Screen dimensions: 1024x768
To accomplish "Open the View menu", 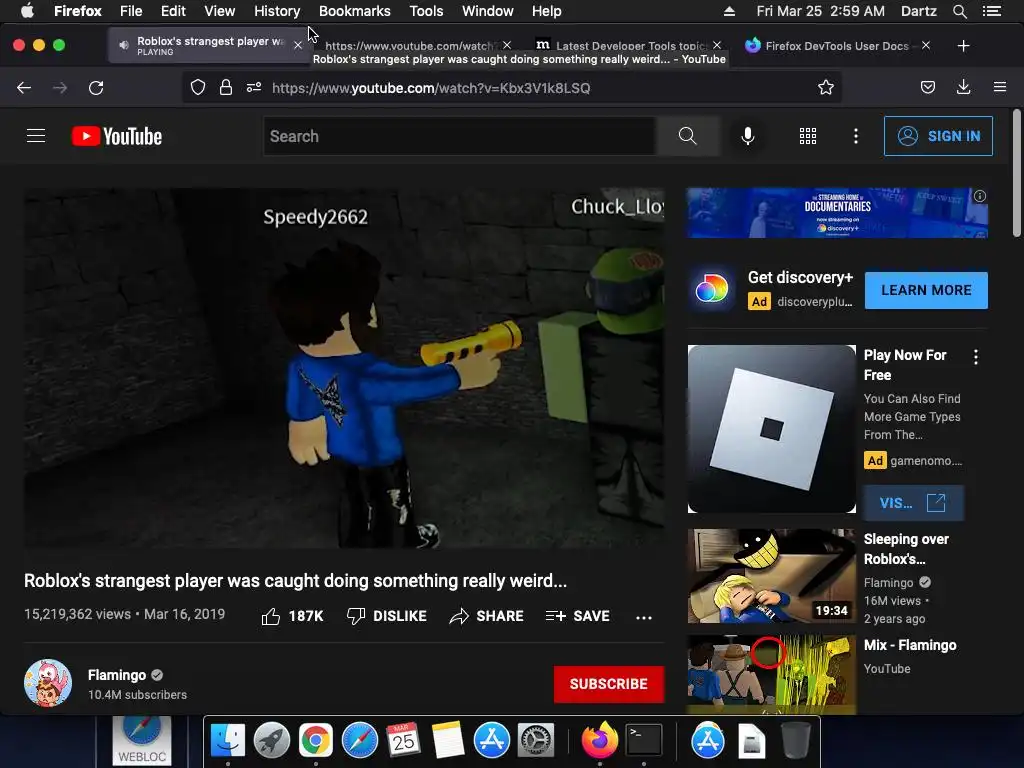I will click(x=219, y=11).
